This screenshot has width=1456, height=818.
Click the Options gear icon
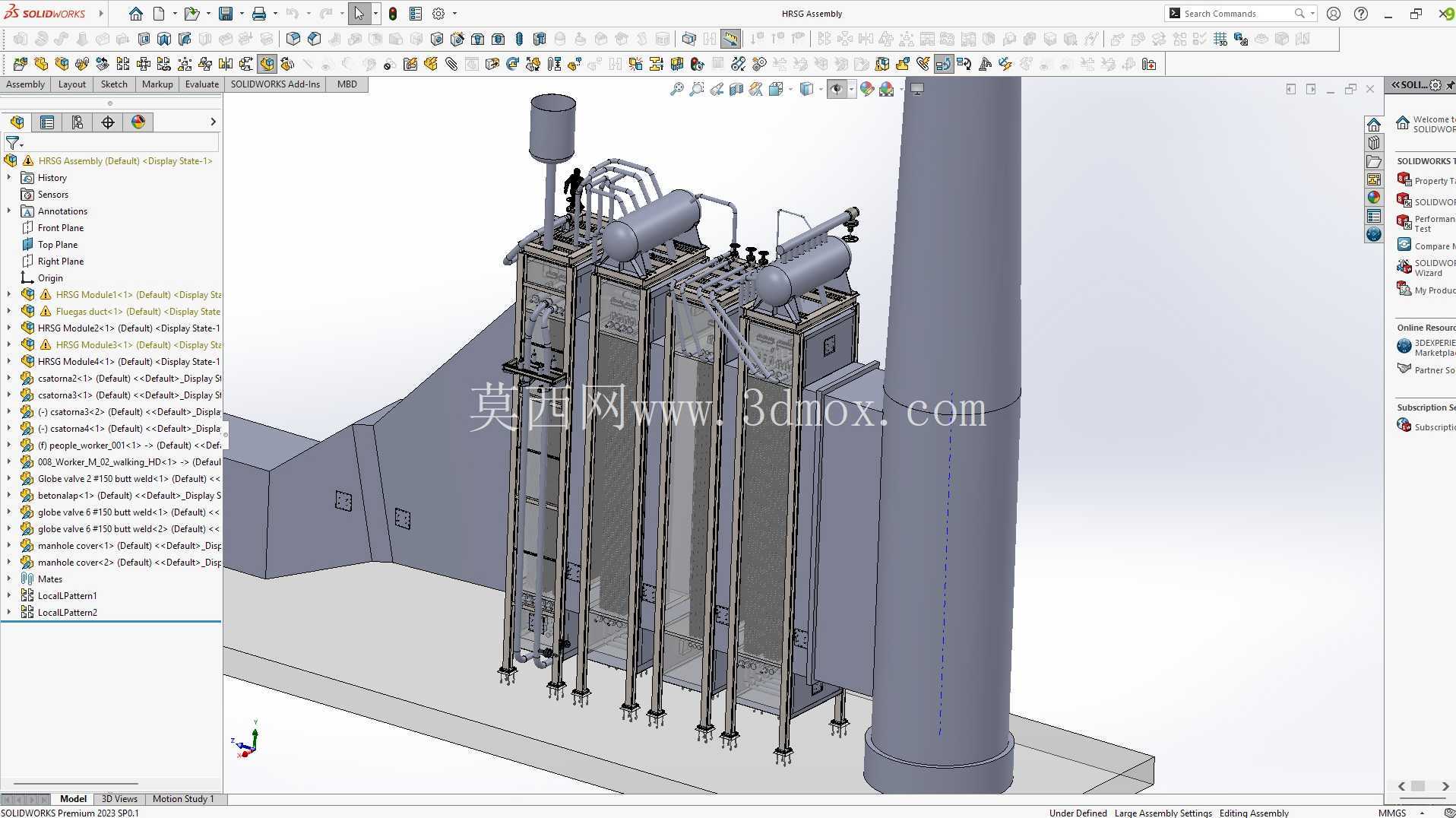(x=438, y=14)
